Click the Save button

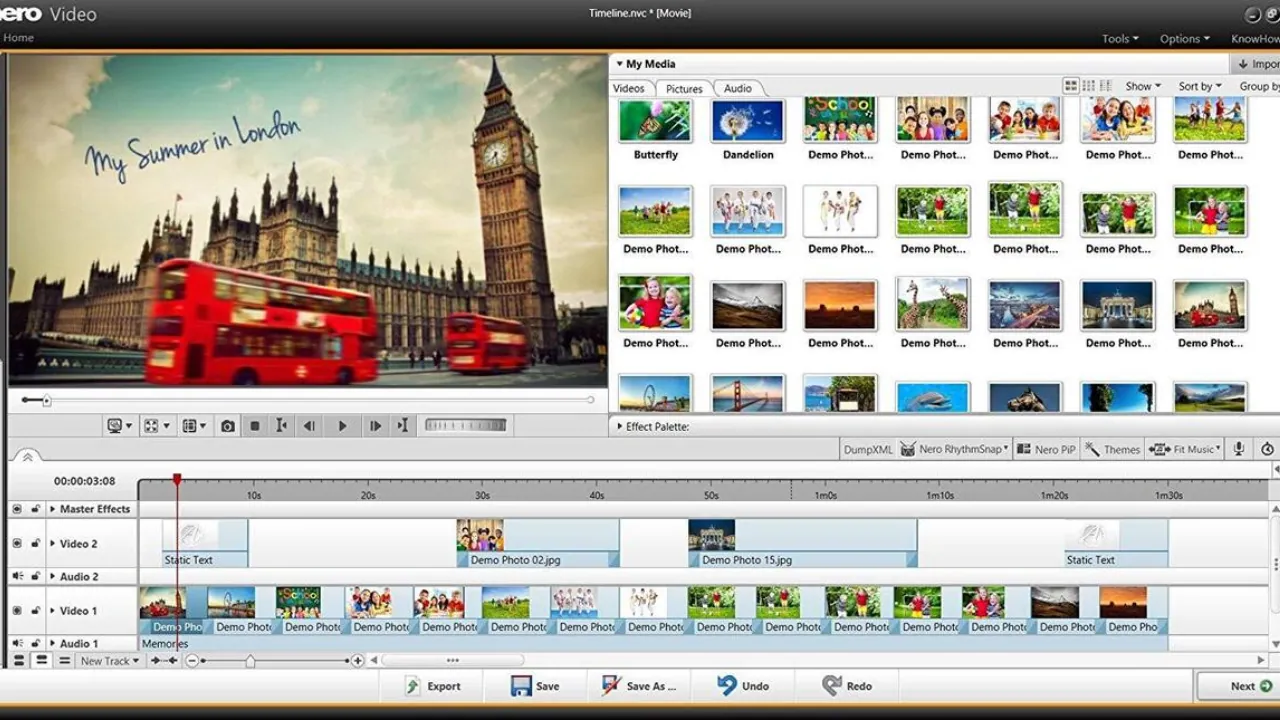(535, 686)
